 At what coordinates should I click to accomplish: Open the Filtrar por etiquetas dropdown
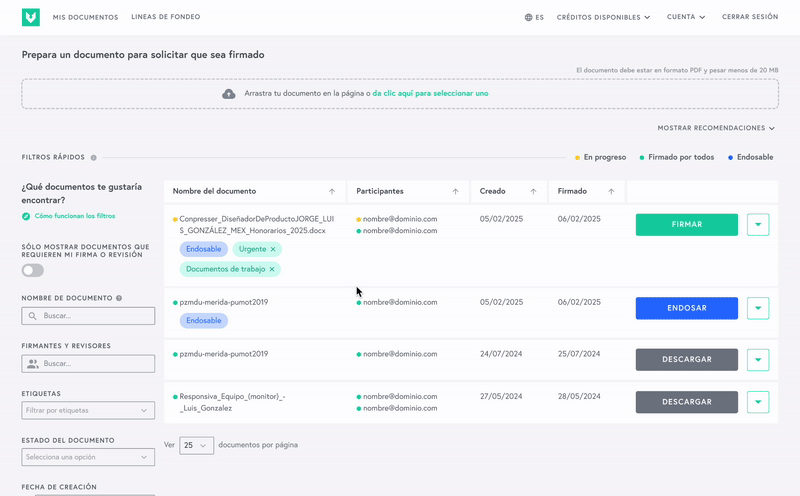click(x=88, y=410)
